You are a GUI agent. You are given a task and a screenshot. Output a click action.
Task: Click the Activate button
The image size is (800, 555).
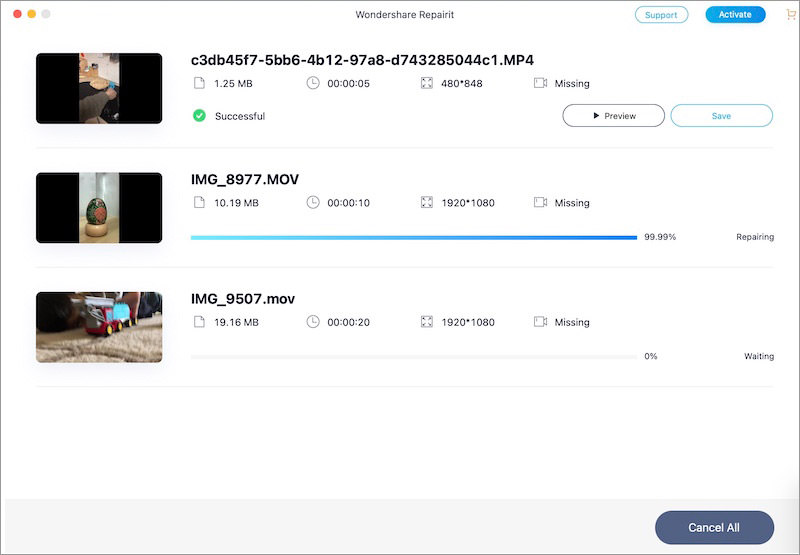(x=735, y=15)
